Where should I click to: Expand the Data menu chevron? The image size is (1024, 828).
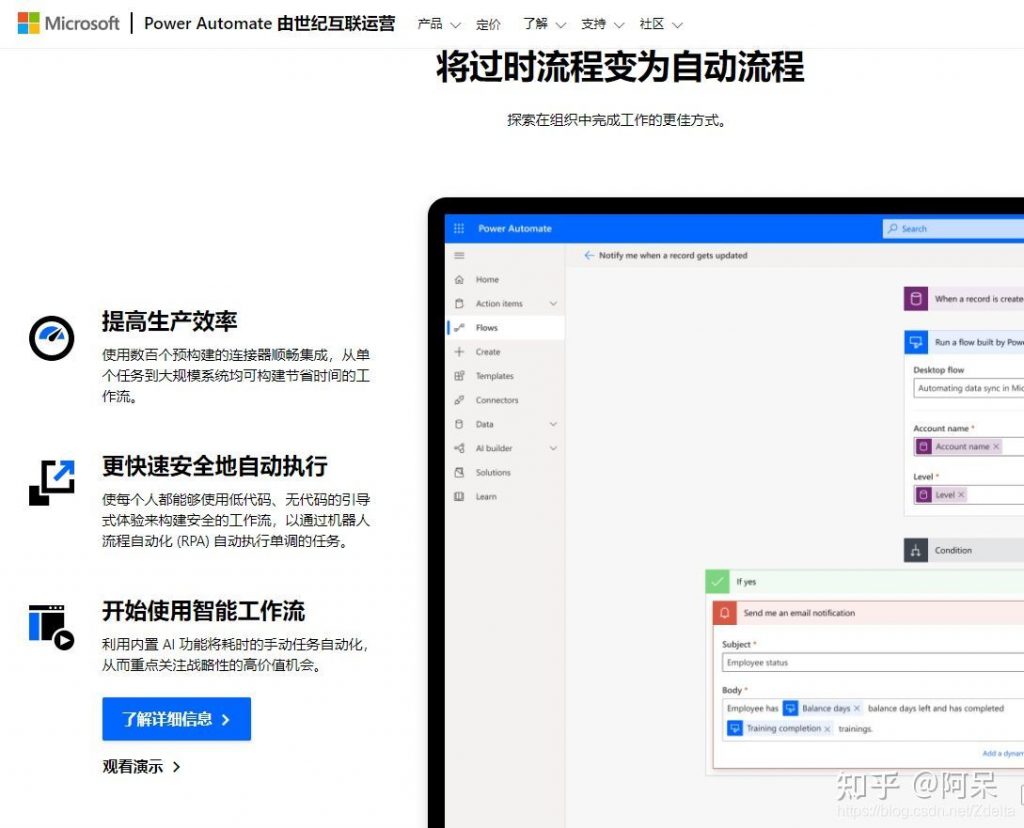tap(555, 424)
